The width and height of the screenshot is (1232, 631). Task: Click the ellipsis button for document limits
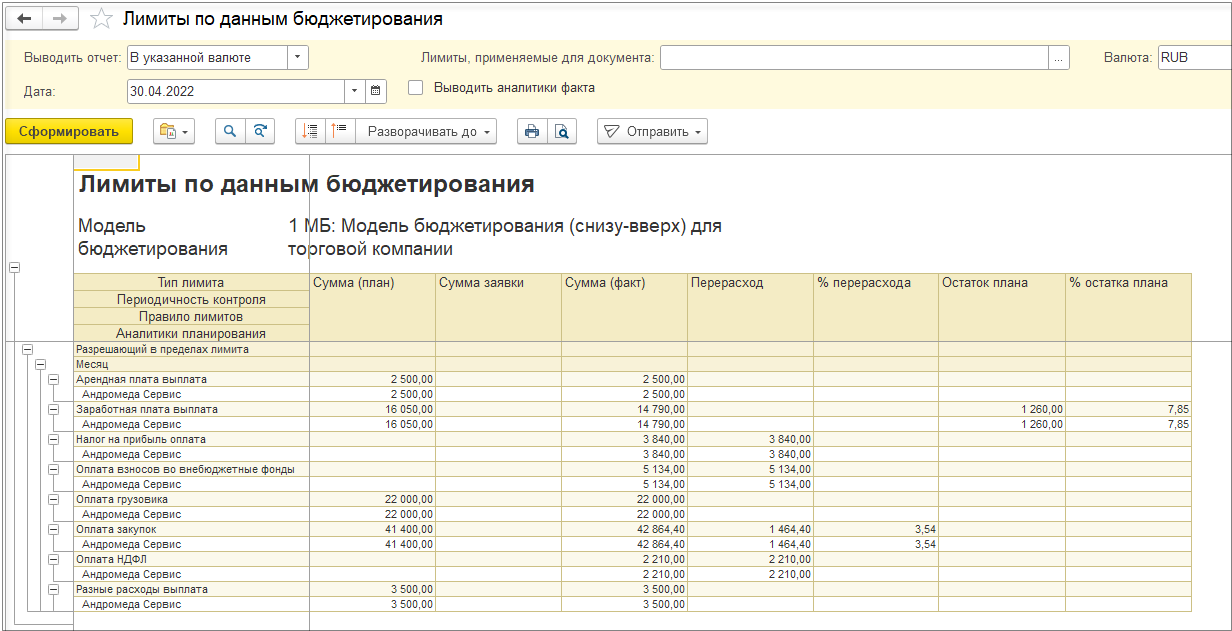pos(1059,58)
